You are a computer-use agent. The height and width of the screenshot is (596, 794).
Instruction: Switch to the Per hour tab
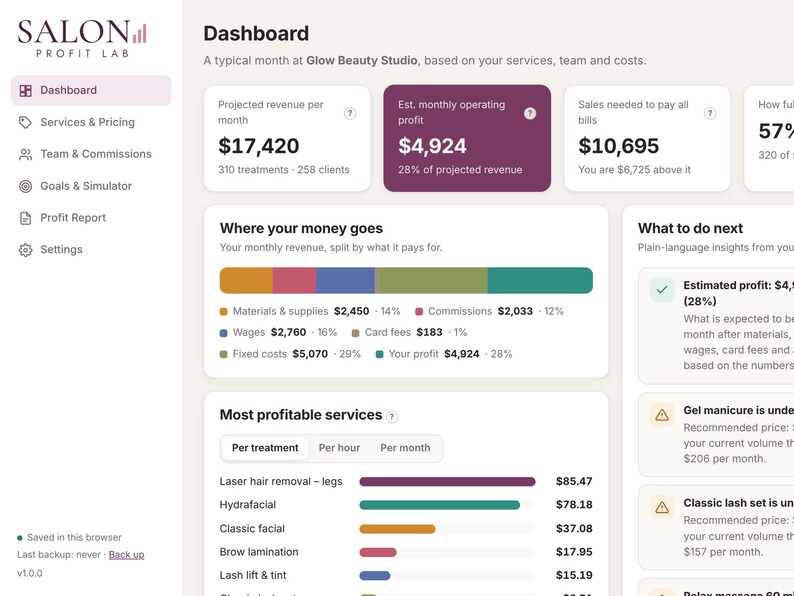pos(339,448)
